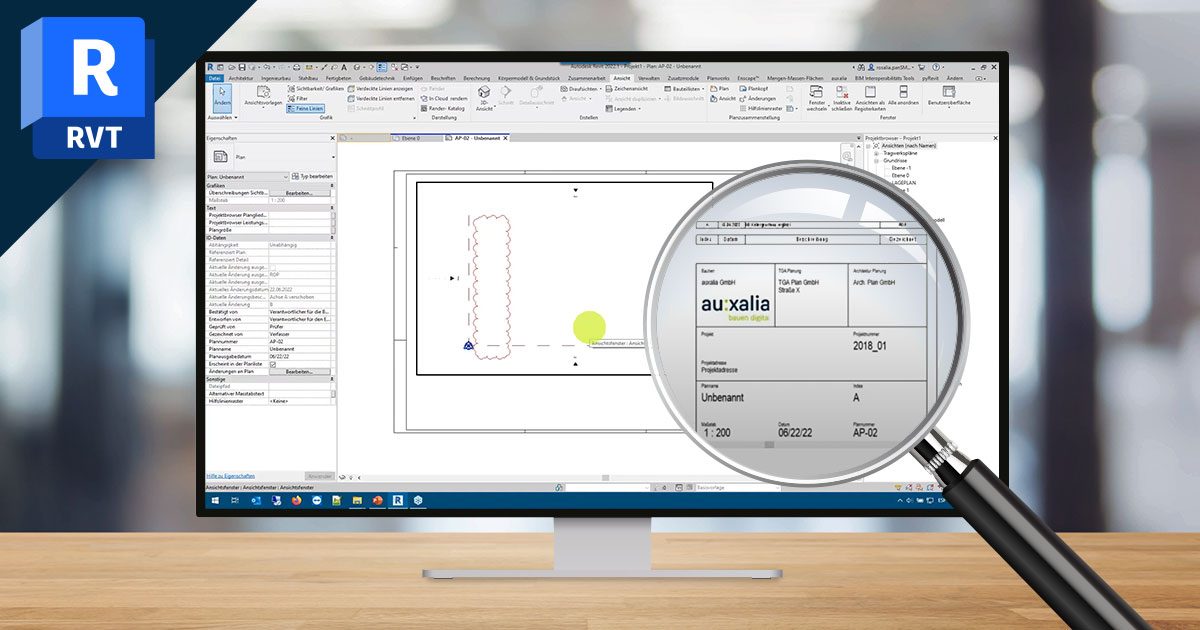Click the Ansicht tool in Planzusammenstellung
1200x630 pixels.
pos(722,99)
